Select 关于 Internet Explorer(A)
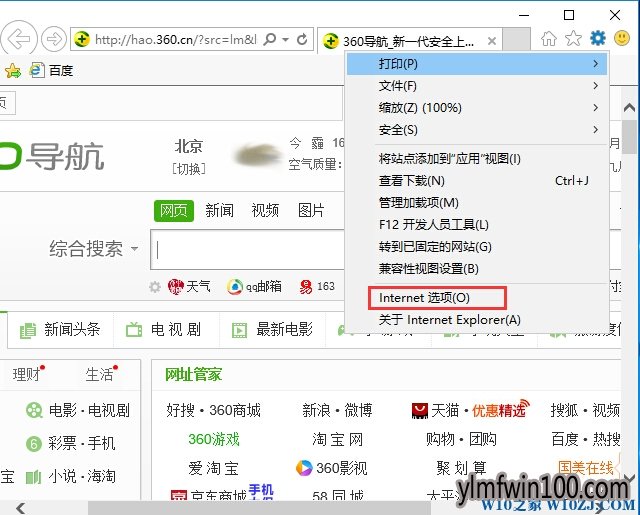Image resolution: width=640 pixels, height=515 pixels. pyautogui.click(x=477, y=320)
